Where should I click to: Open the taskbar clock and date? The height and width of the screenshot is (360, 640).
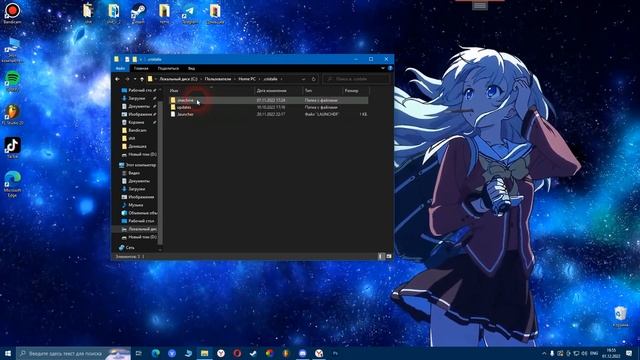click(x=611, y=353)
